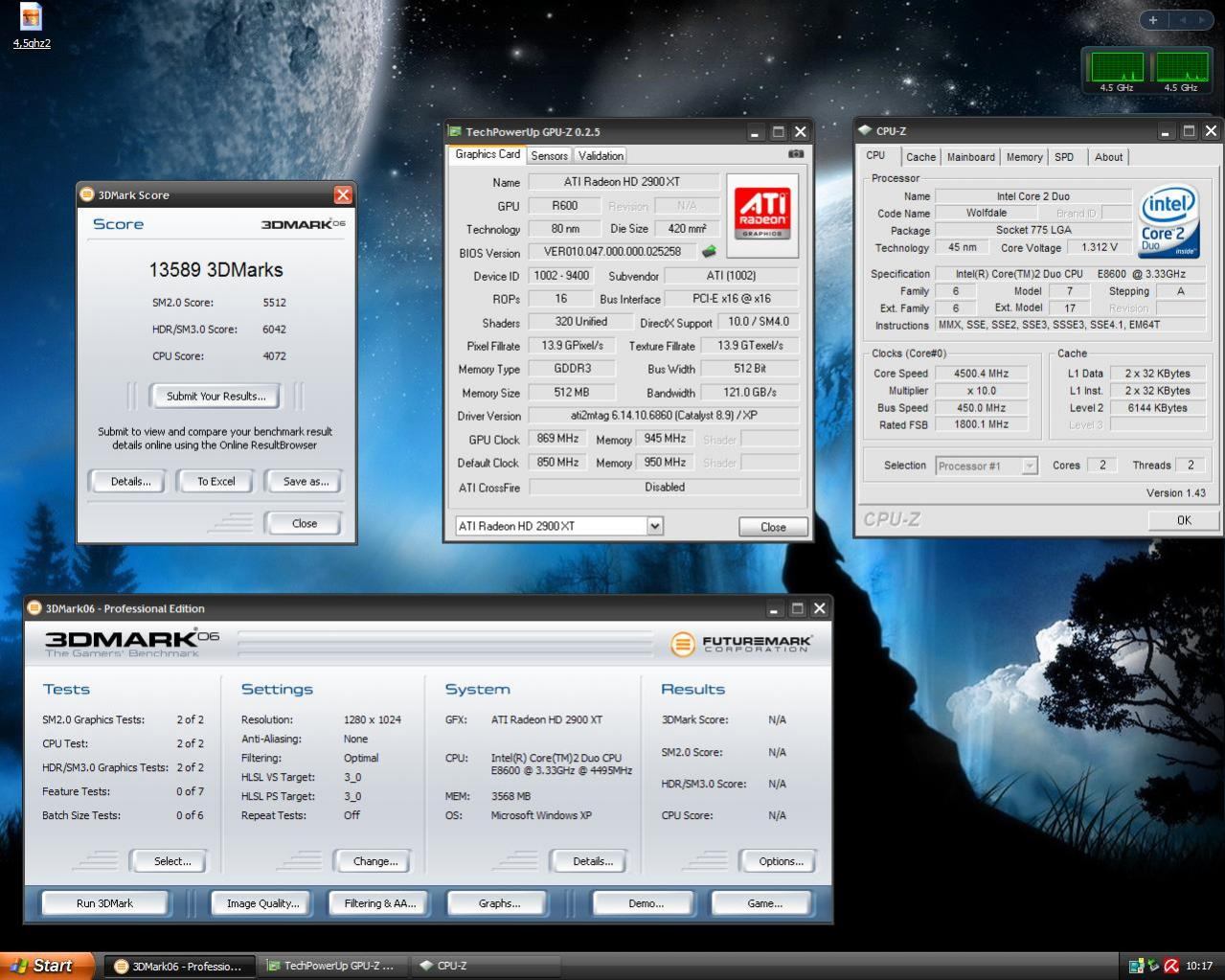
Task: Select the CPU tab in CPU-Z
Action: click(875, 155)
